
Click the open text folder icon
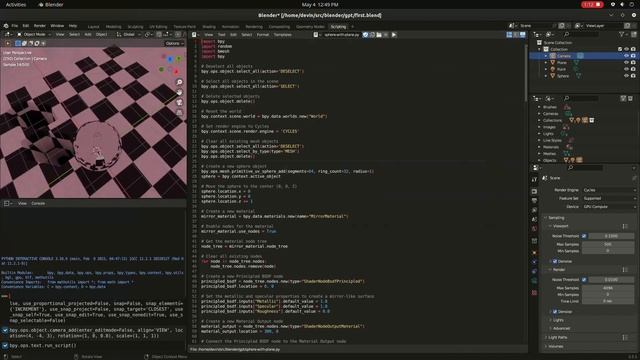tap(379, 35)
